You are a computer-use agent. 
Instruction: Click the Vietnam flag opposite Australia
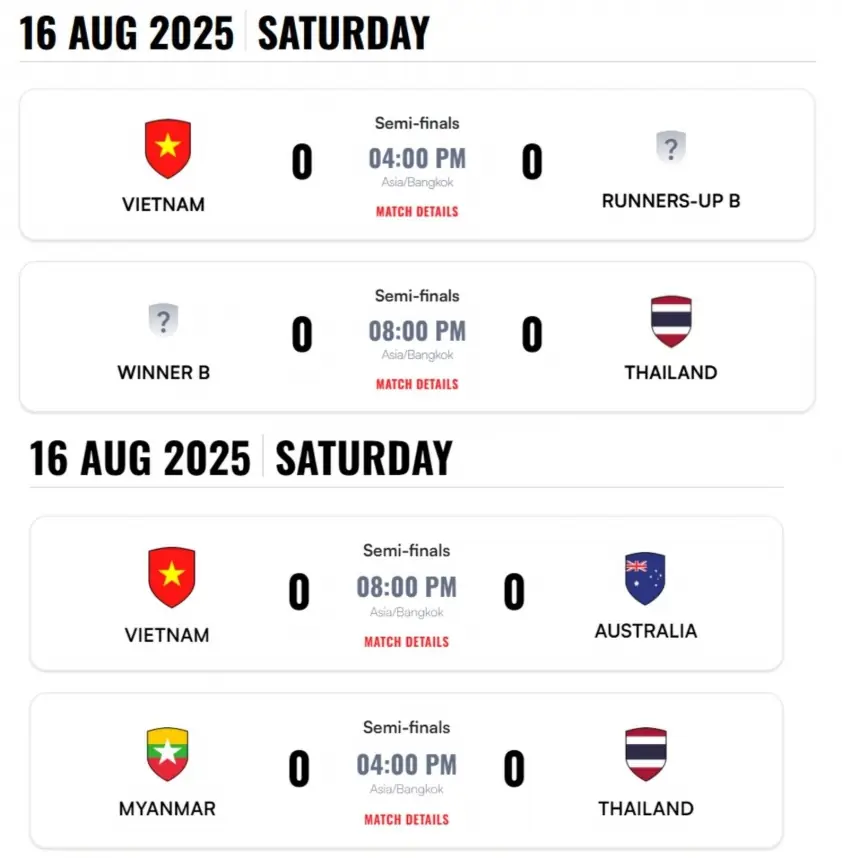[172, 577]
